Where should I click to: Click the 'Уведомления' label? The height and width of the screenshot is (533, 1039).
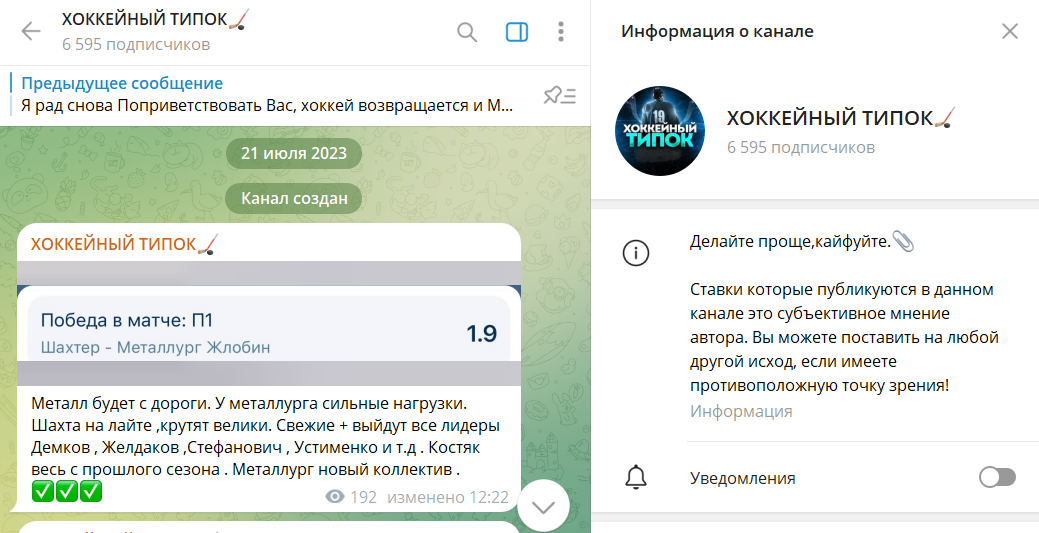pyautogui.click(x=743, y=478)
